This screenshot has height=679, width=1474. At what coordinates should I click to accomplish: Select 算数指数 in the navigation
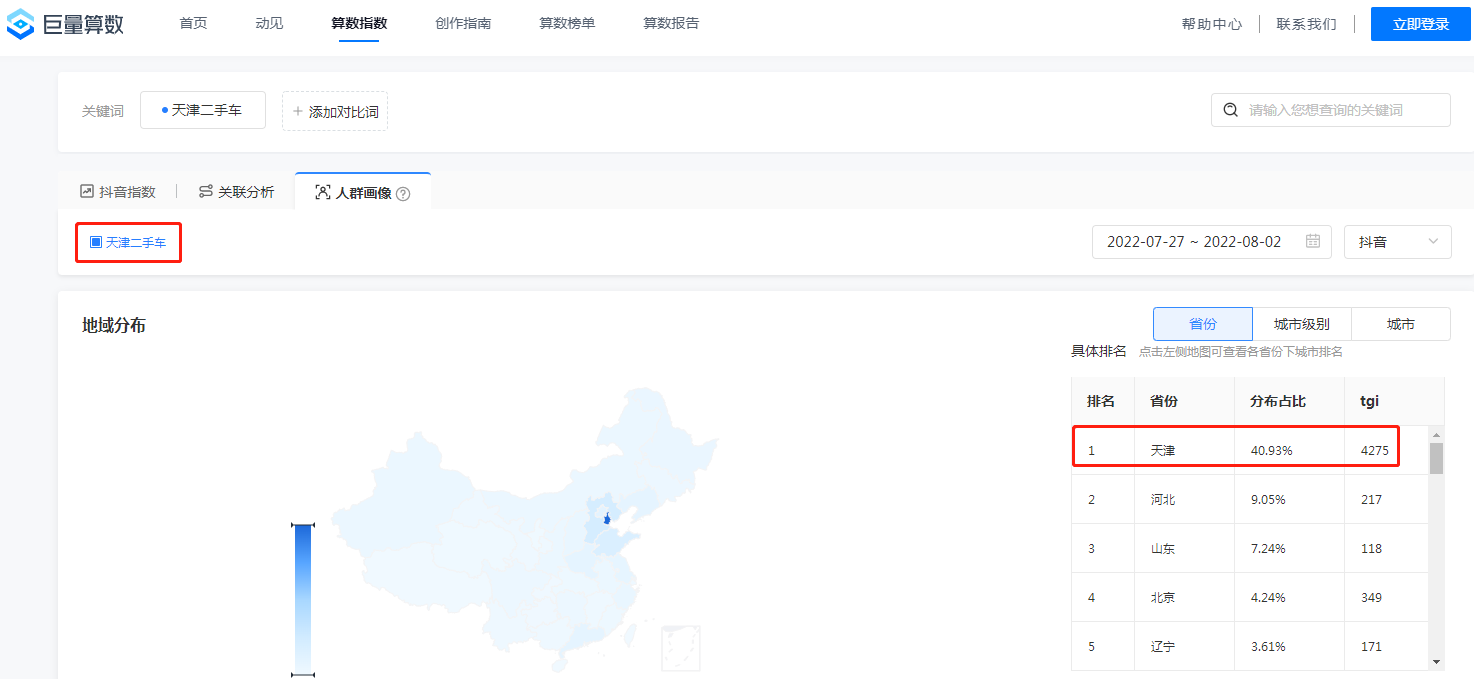click(x=359, y=23)
